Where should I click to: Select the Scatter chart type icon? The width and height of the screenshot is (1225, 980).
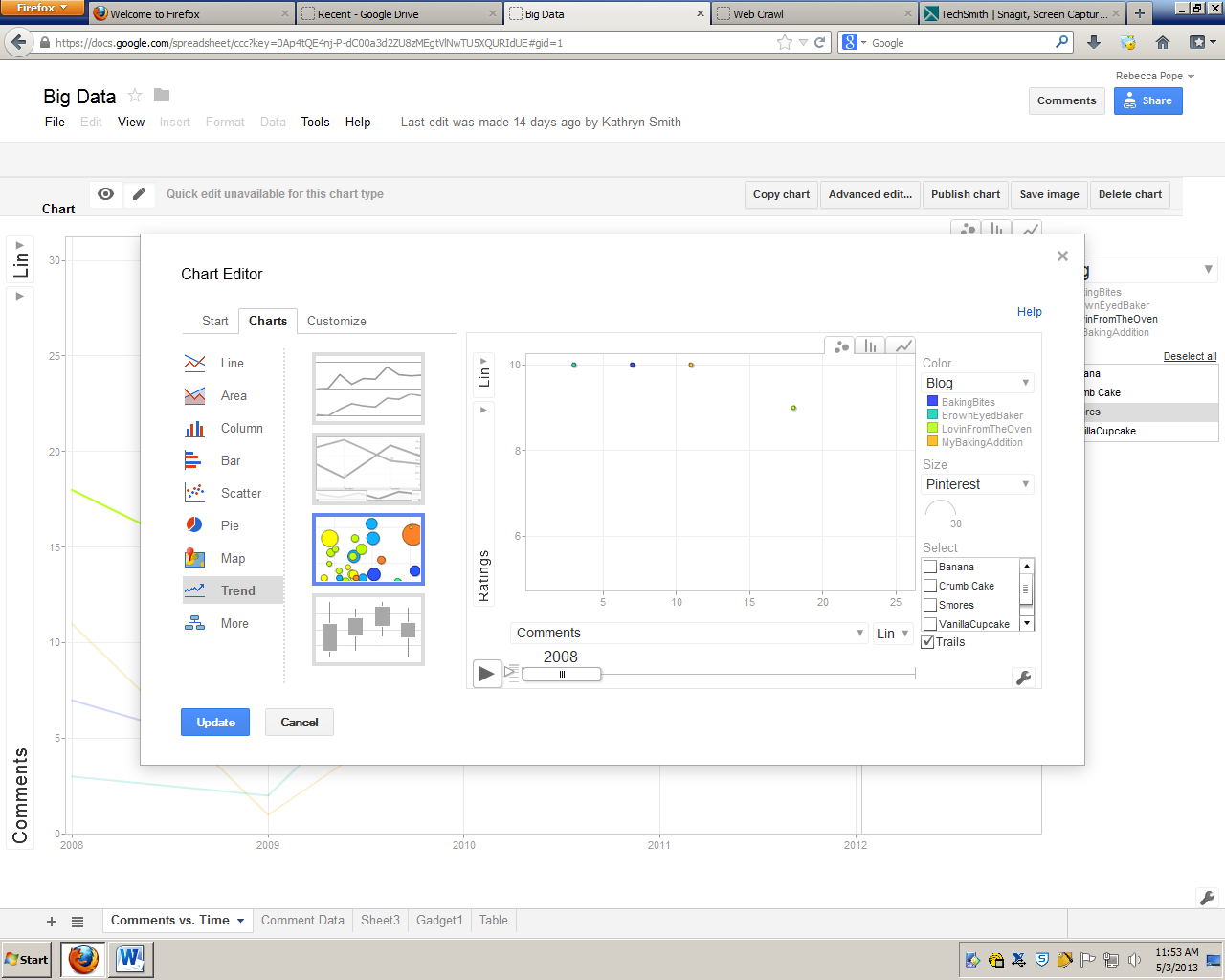point(194,493)
